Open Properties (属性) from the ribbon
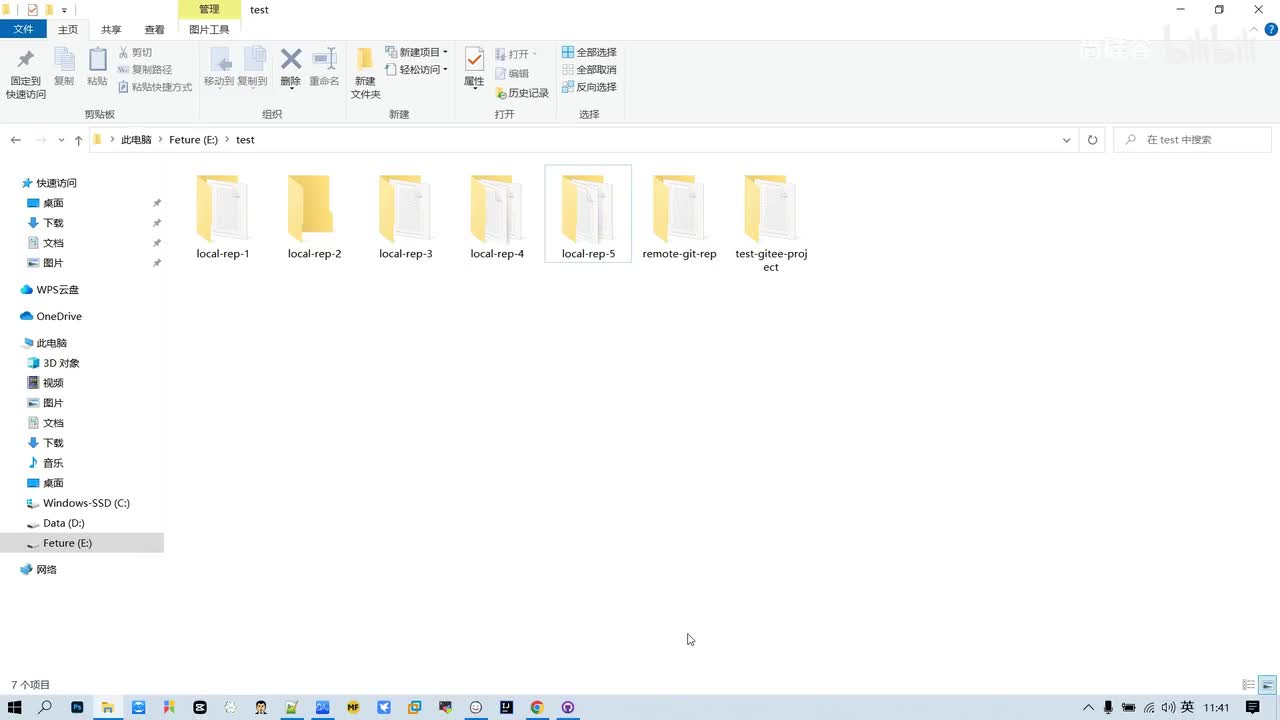This screenshot has height=720, width=1280. pos(474,67)
